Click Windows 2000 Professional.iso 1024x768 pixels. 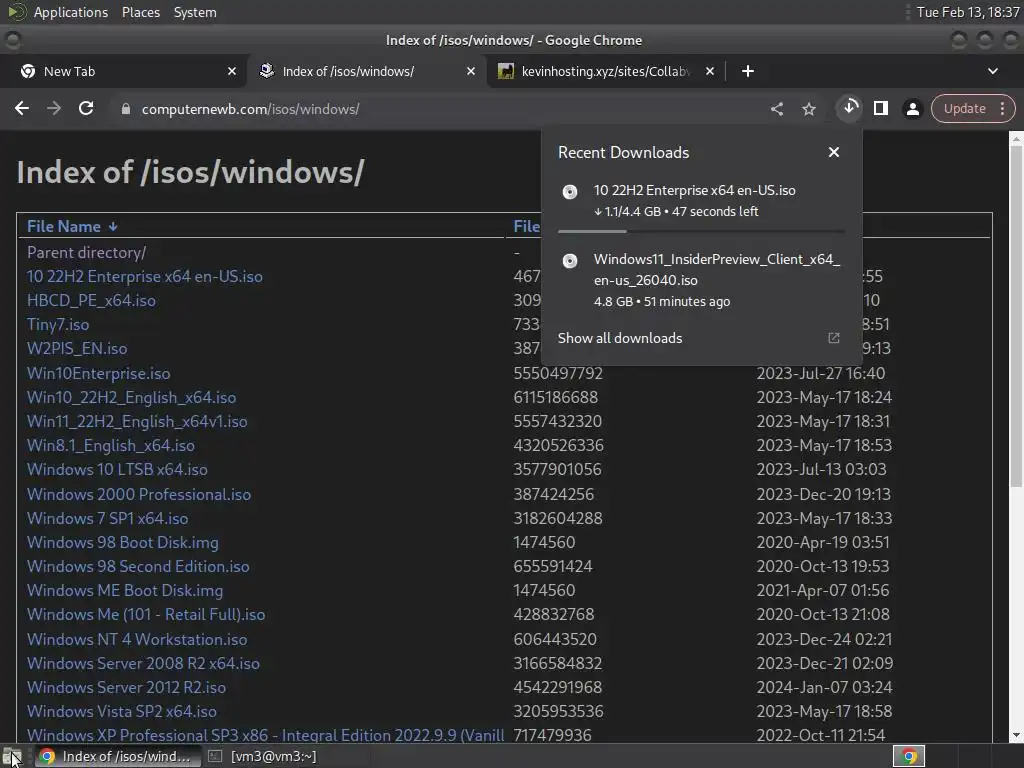coord(138,494)
